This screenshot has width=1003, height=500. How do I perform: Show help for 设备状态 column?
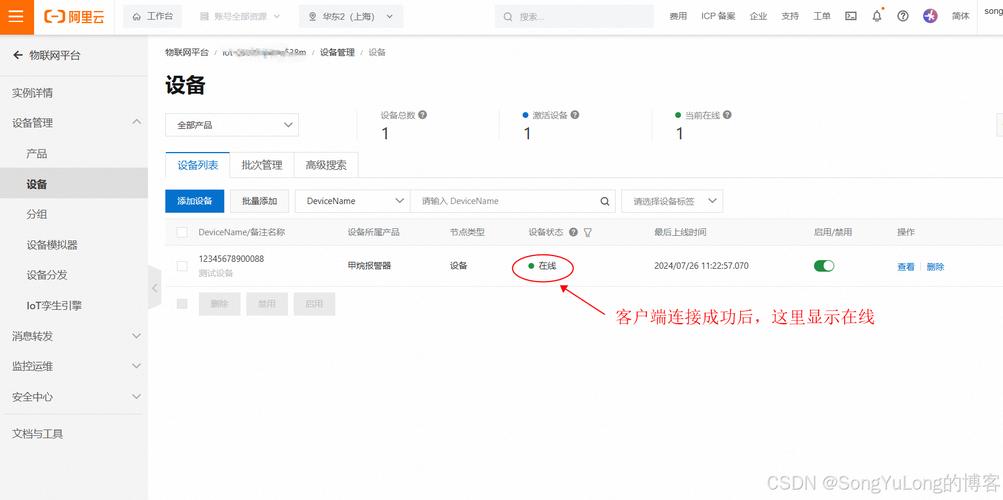pos(573,232)
